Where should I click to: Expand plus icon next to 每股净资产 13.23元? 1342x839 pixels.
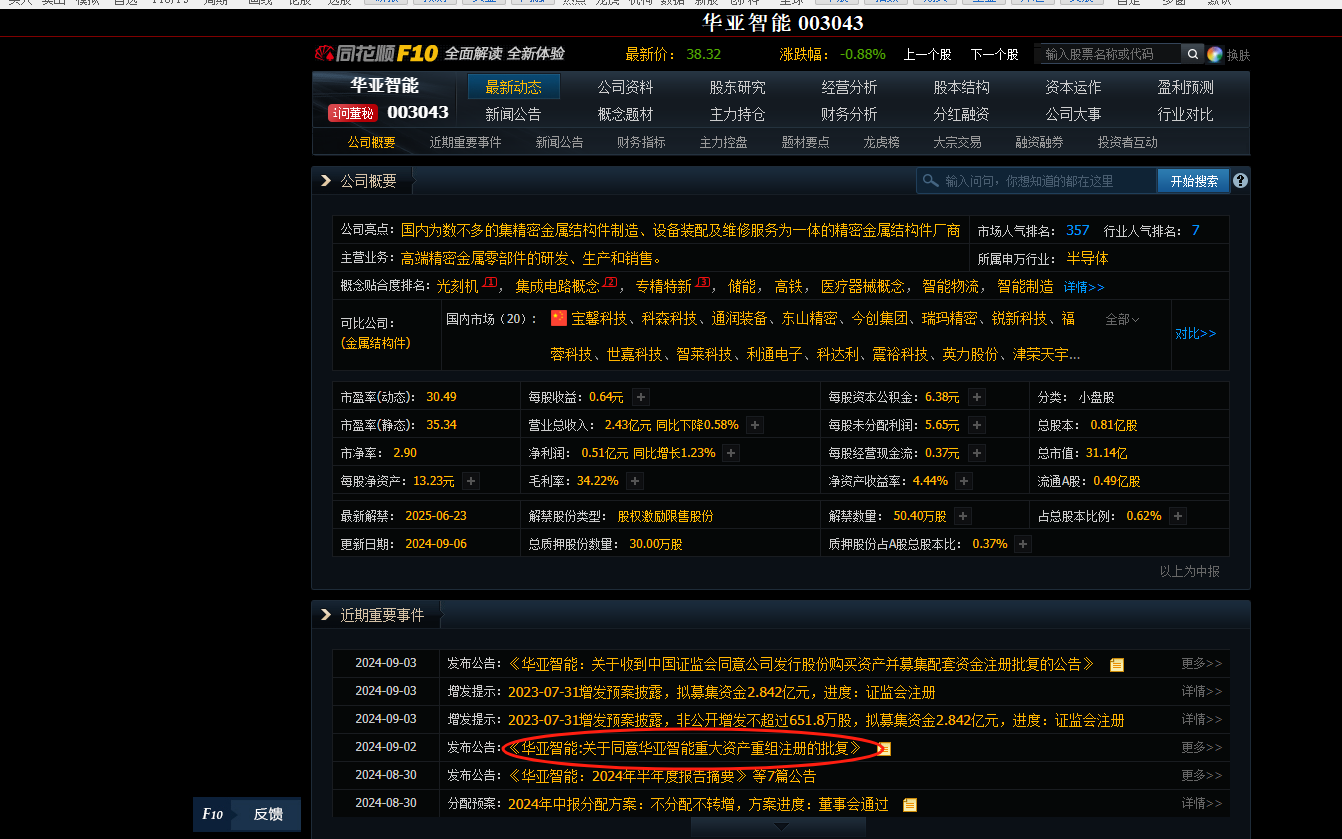pyautogui.click(x=471, y=481)
